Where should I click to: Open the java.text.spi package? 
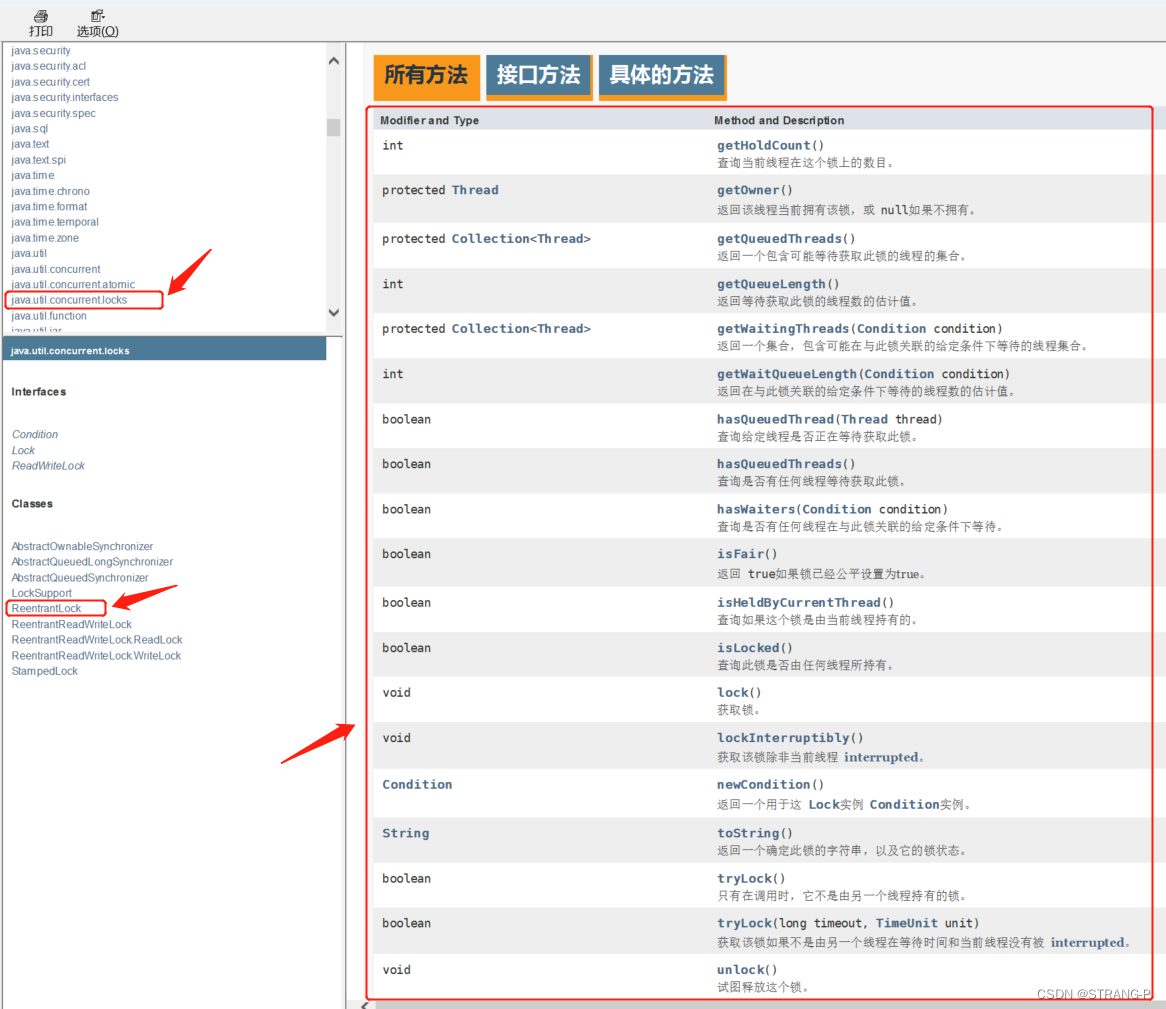39,160
